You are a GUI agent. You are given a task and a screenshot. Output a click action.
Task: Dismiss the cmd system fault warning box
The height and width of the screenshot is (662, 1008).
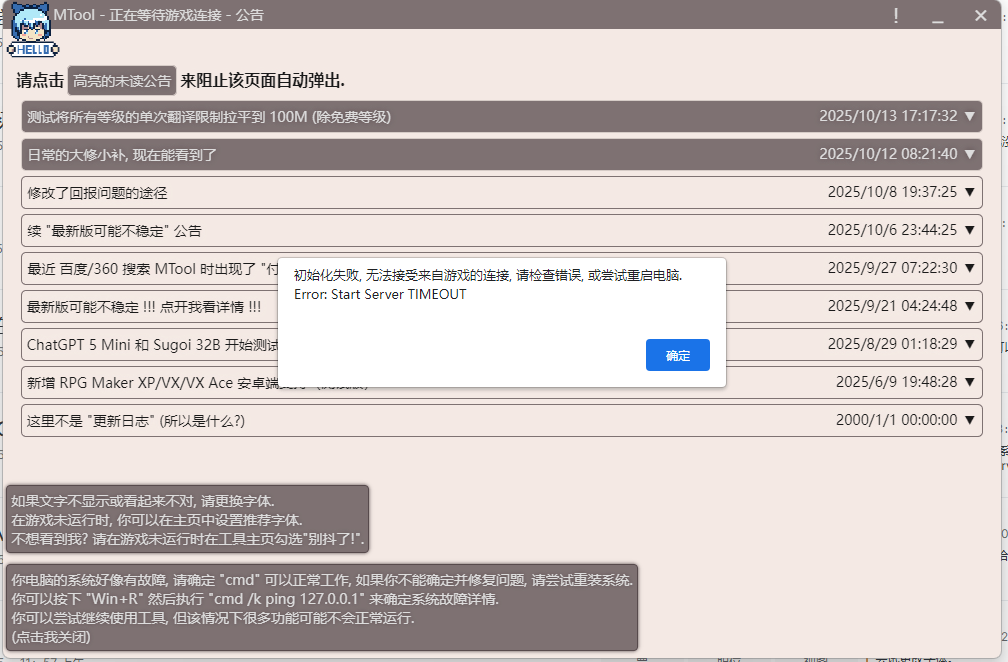322,608
